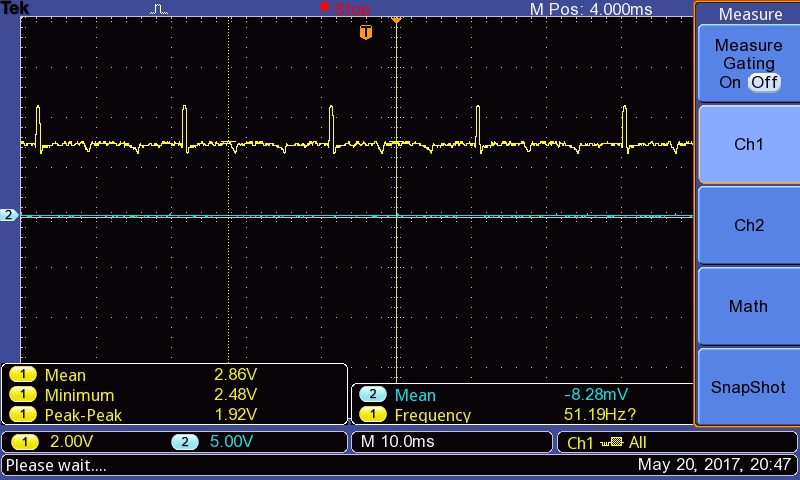Open the Math measure option
800x480 pixels.
click(748, 306)
